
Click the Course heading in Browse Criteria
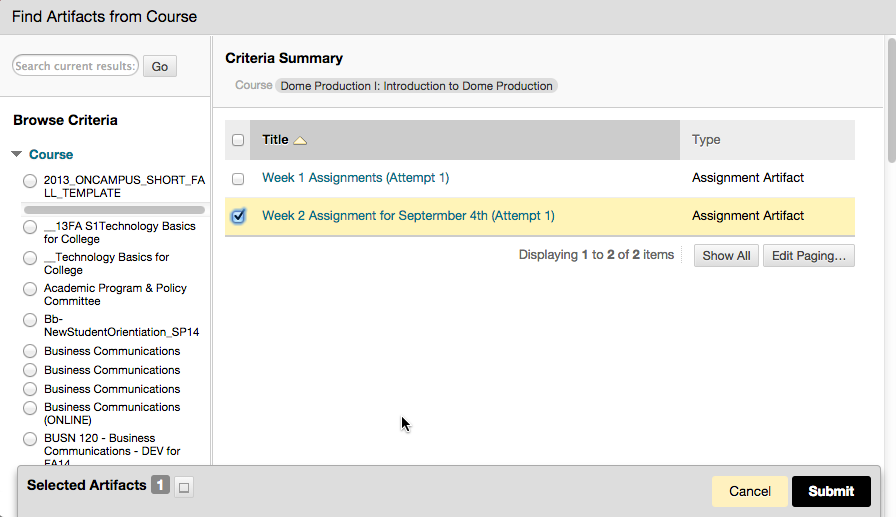click(x=51, y=154)
